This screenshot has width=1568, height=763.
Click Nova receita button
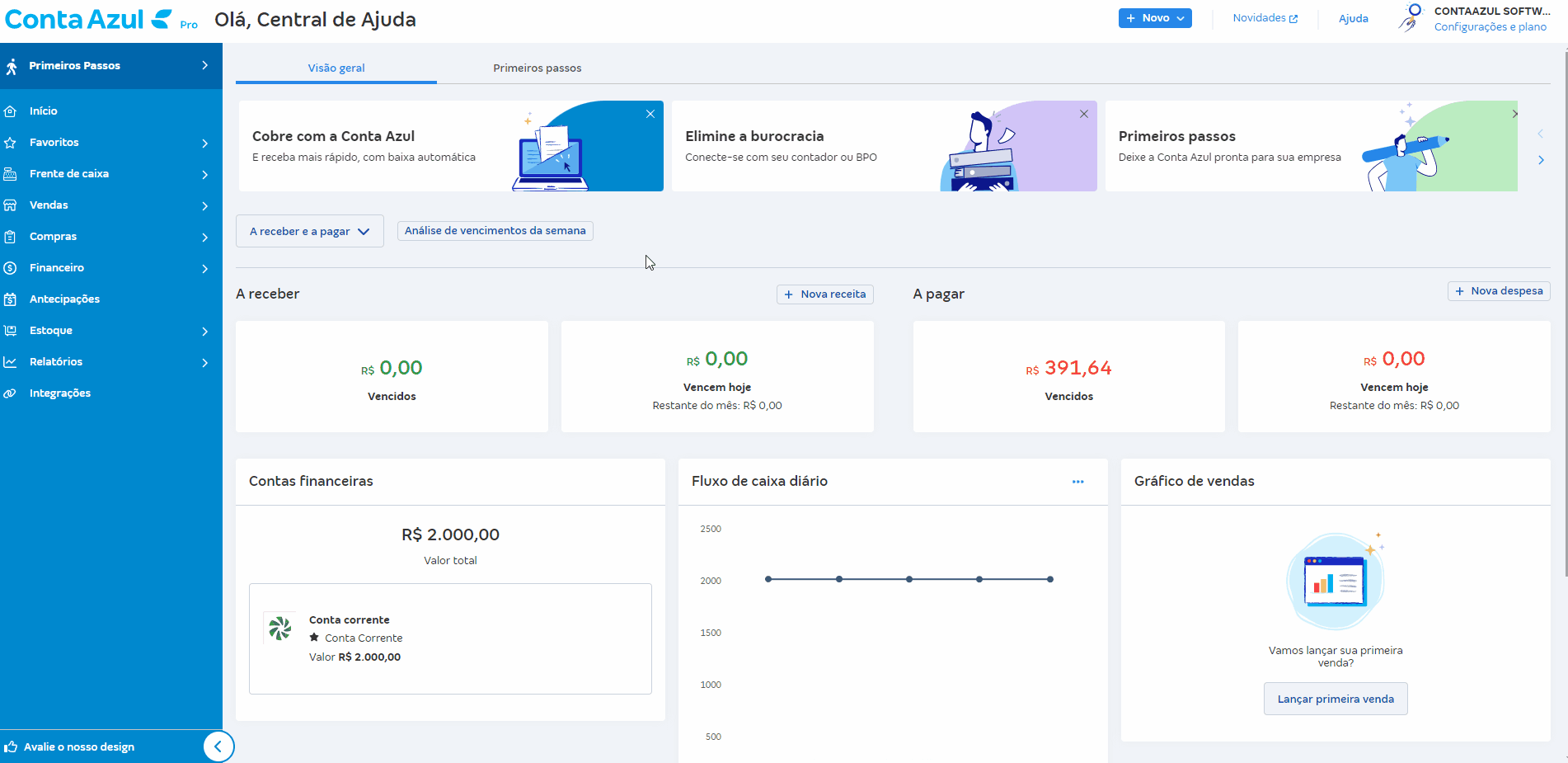click(x=825, y=294)
